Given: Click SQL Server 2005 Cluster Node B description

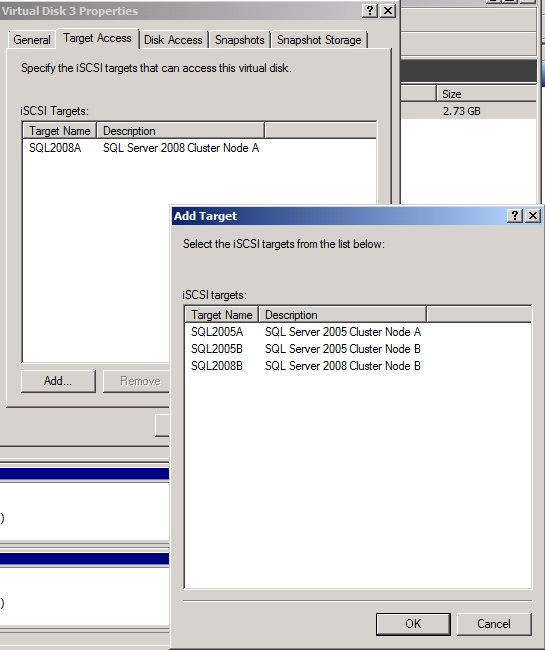Looking at the screenshot, I should point(343,349).
